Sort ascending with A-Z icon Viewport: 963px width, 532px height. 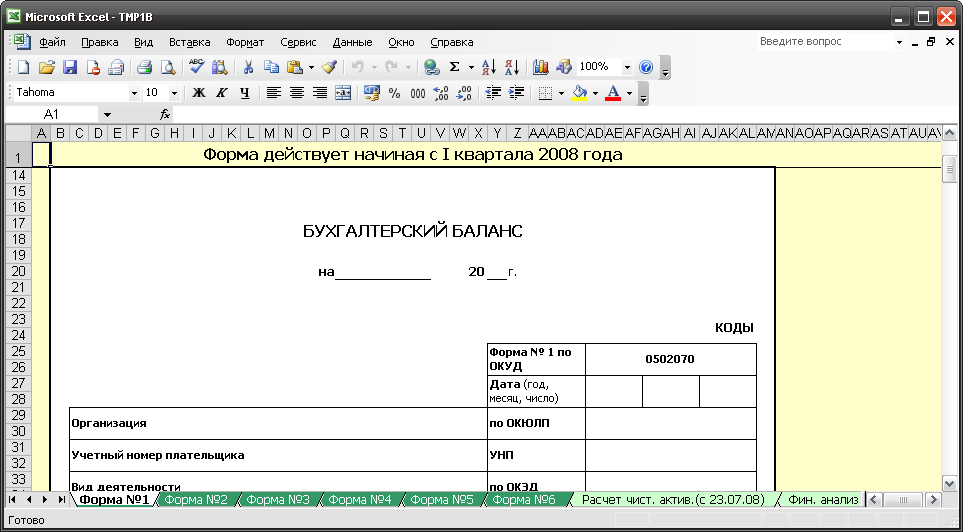point(489,67)
